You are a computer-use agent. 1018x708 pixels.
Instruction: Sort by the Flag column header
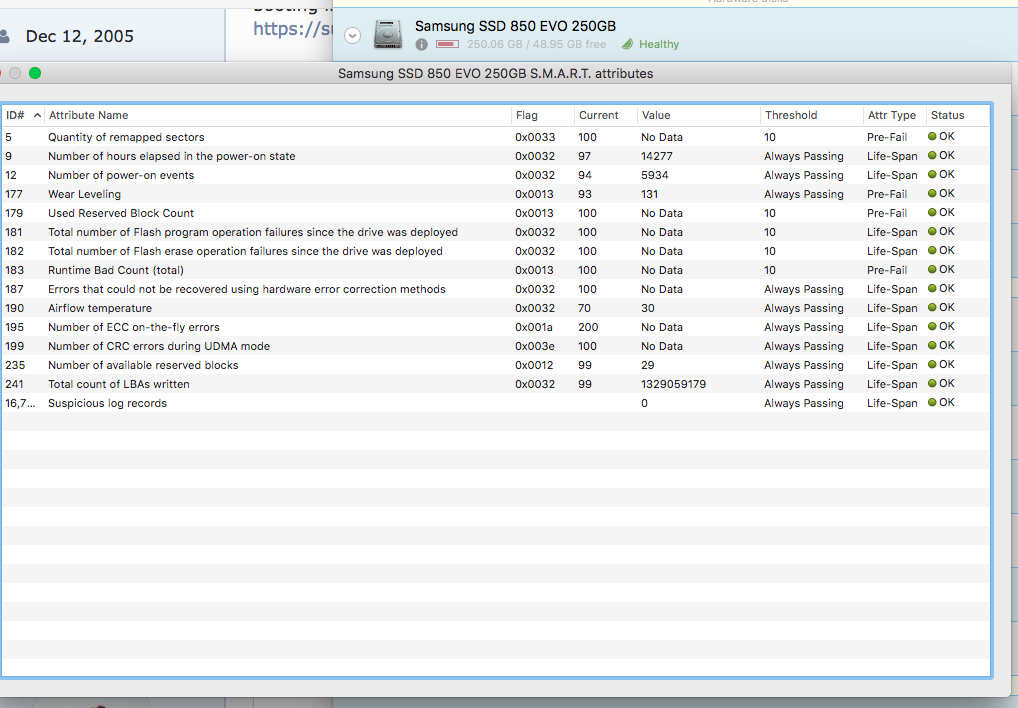coord(543,115)
